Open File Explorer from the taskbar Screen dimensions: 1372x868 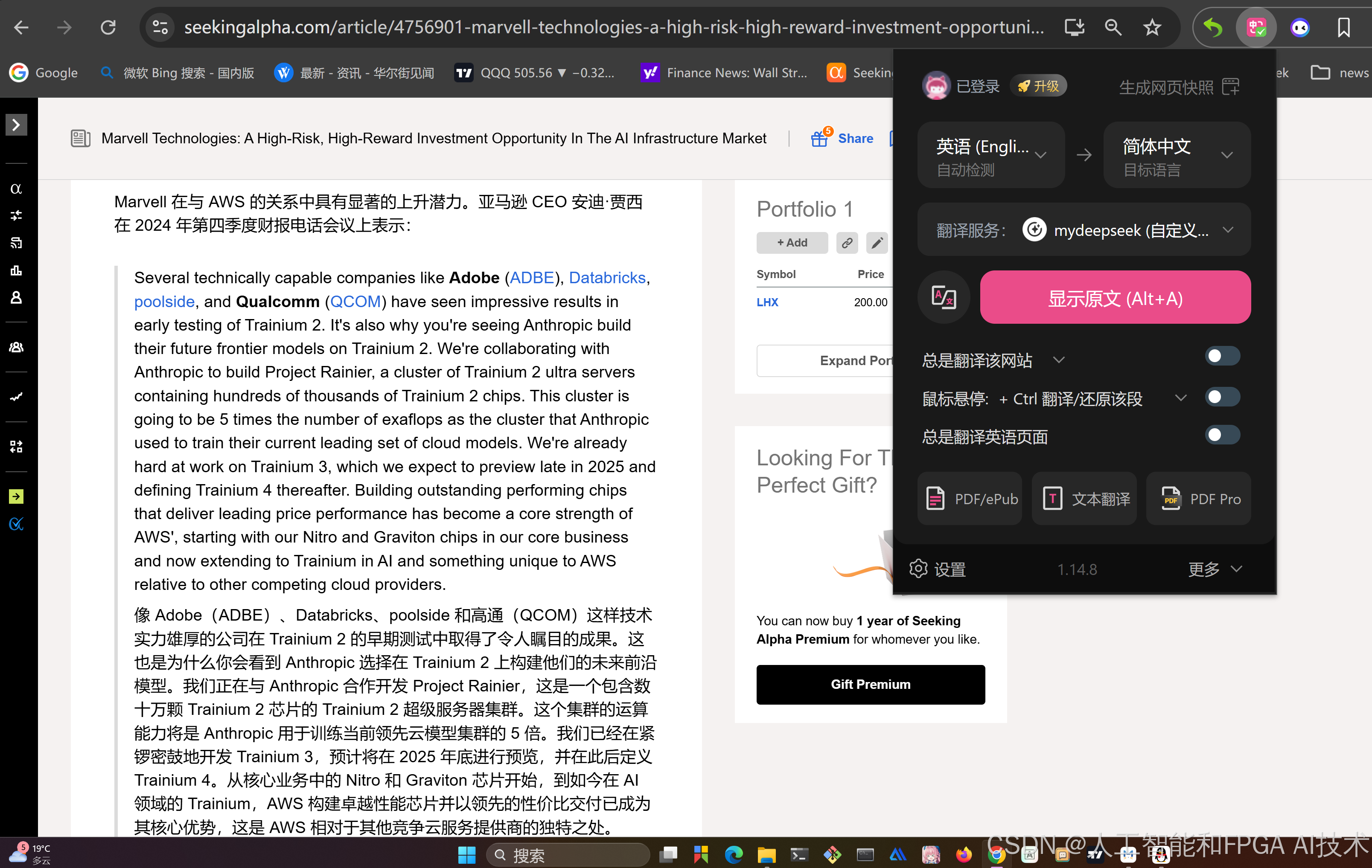pyautogui.click(x=766, y=855)
